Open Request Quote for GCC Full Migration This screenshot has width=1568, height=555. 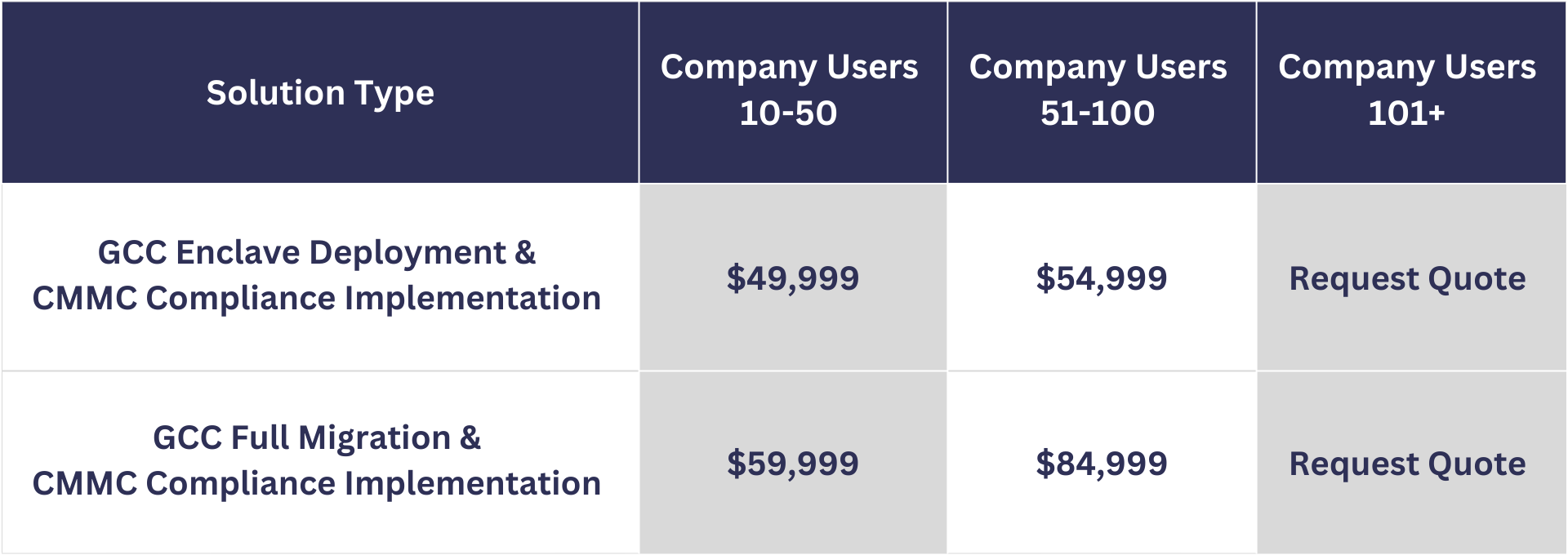[x=1407, y=464]
